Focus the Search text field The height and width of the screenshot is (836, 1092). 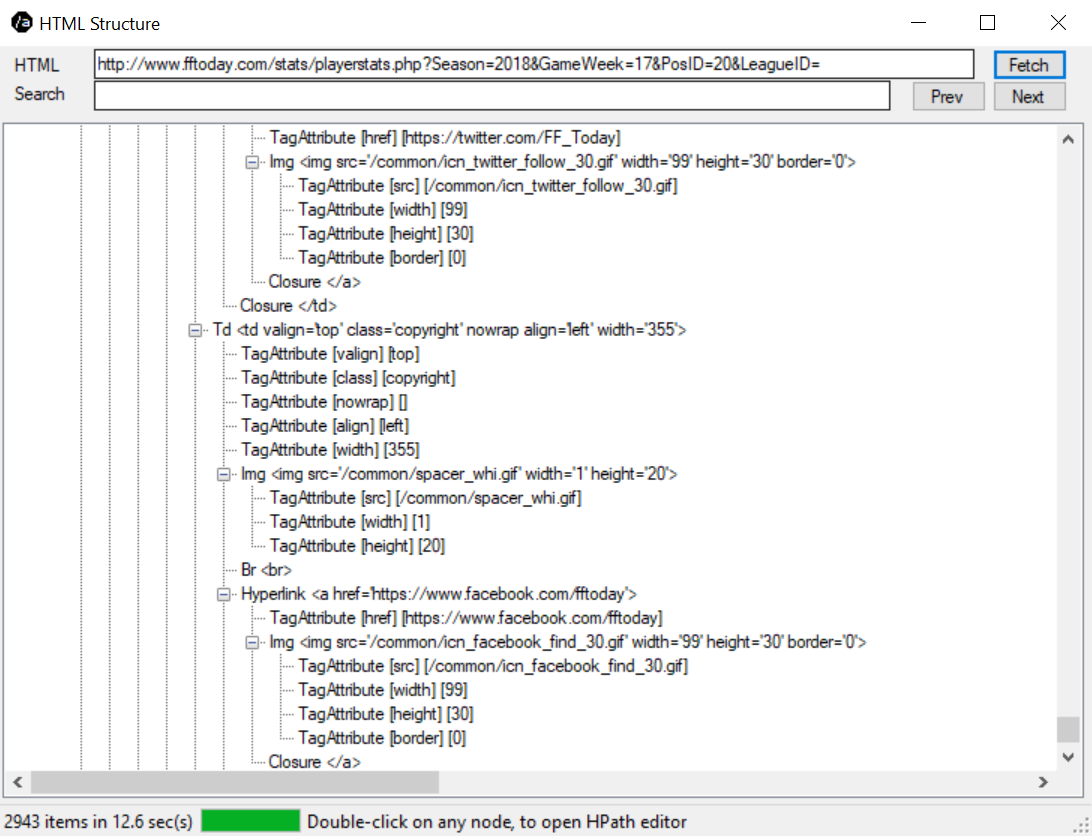pos(492,95)
